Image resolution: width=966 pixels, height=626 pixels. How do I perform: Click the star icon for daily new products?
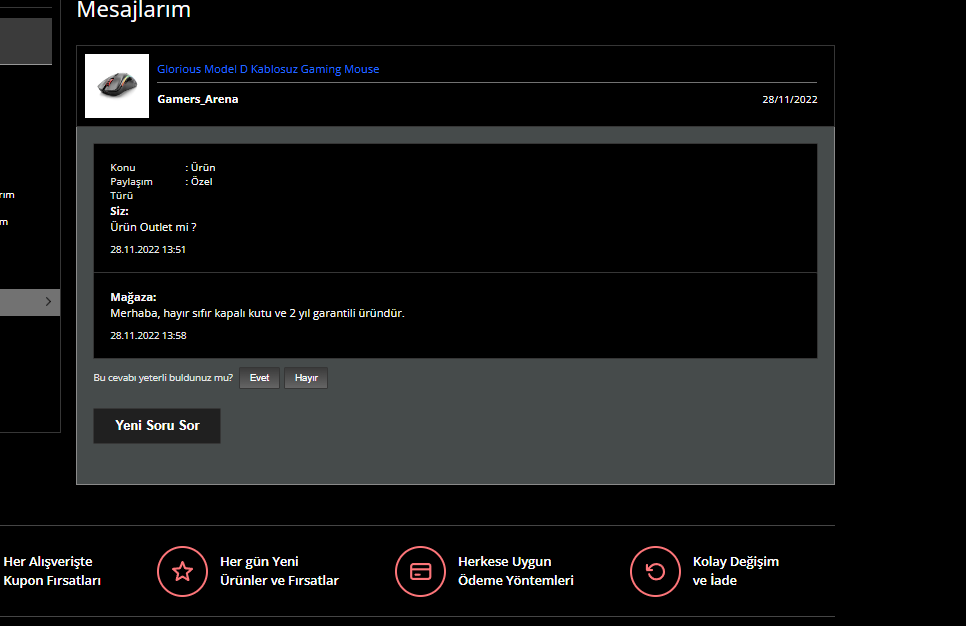(x=182, y=571)
